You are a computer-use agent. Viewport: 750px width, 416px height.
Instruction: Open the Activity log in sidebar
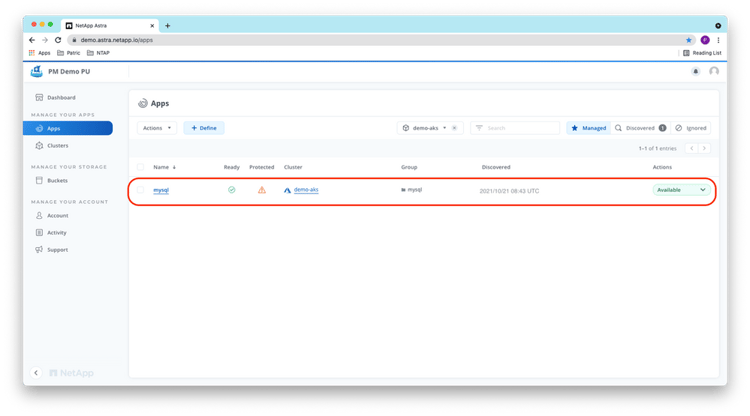[58, 232]
